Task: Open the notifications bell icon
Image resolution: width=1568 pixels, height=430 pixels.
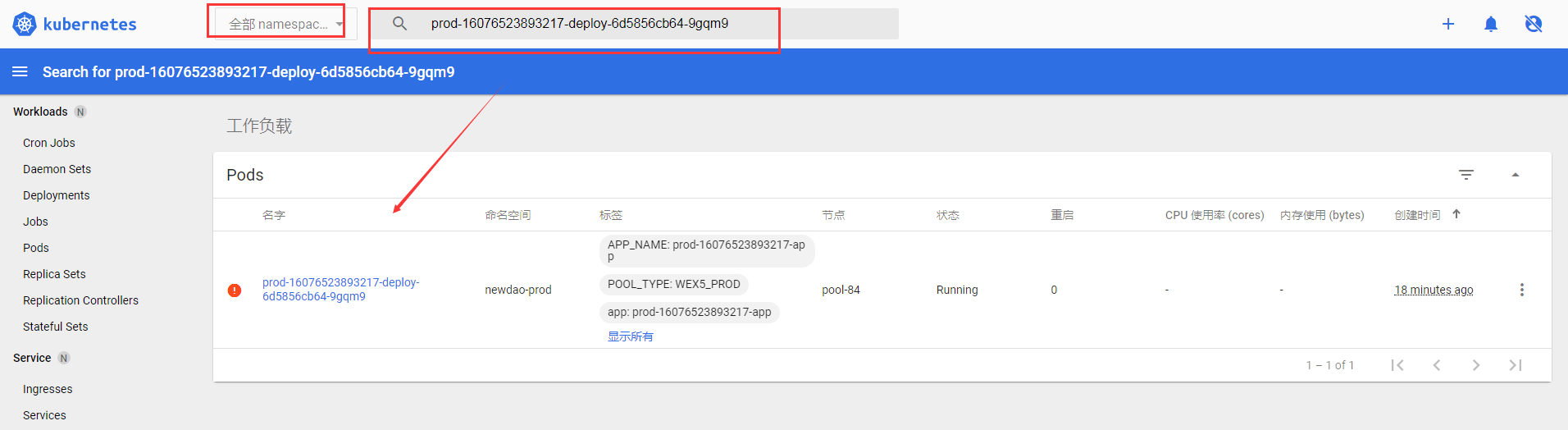Action: pyautogui.click(x=1491, y=24)
